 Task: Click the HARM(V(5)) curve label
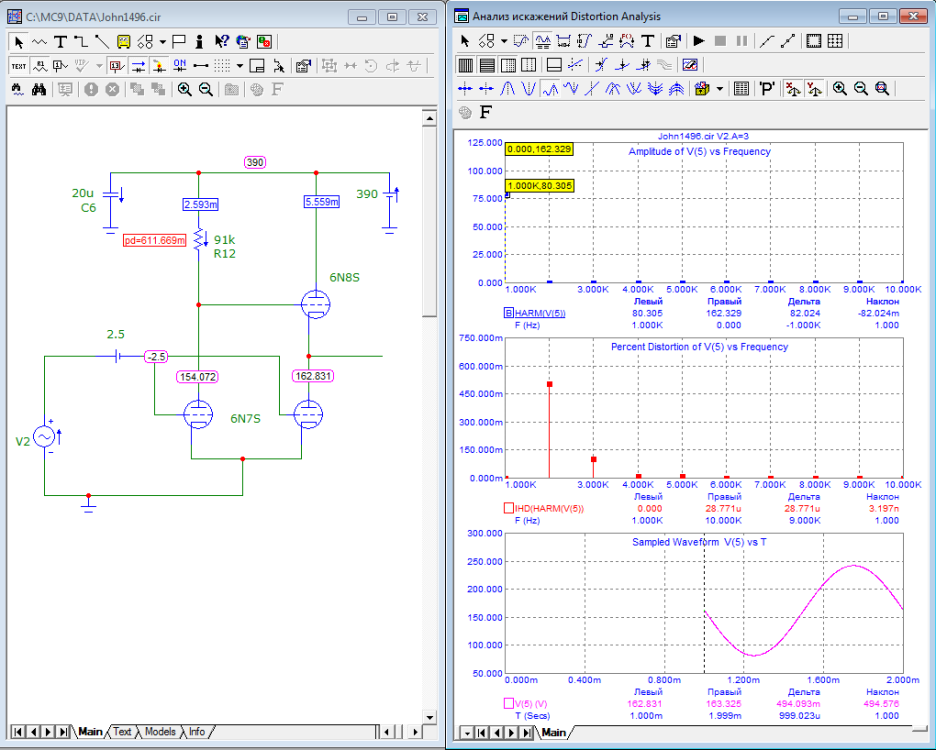coord(541,313)
